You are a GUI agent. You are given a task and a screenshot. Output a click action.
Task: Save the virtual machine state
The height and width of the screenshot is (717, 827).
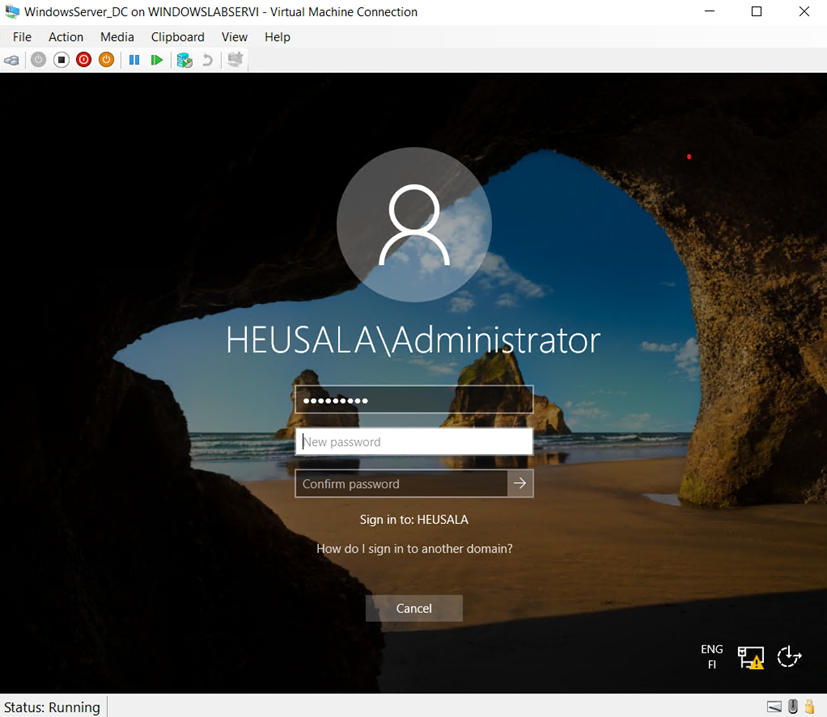point(105,60)
